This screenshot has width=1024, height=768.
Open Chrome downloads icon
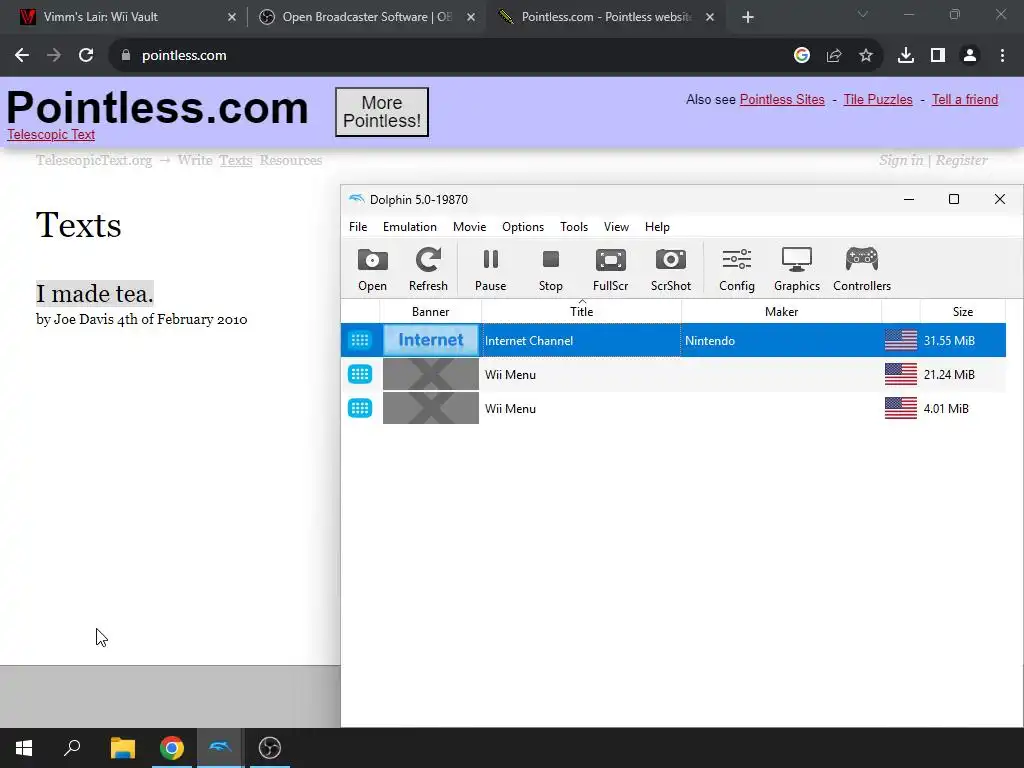(x=905, y=56)
